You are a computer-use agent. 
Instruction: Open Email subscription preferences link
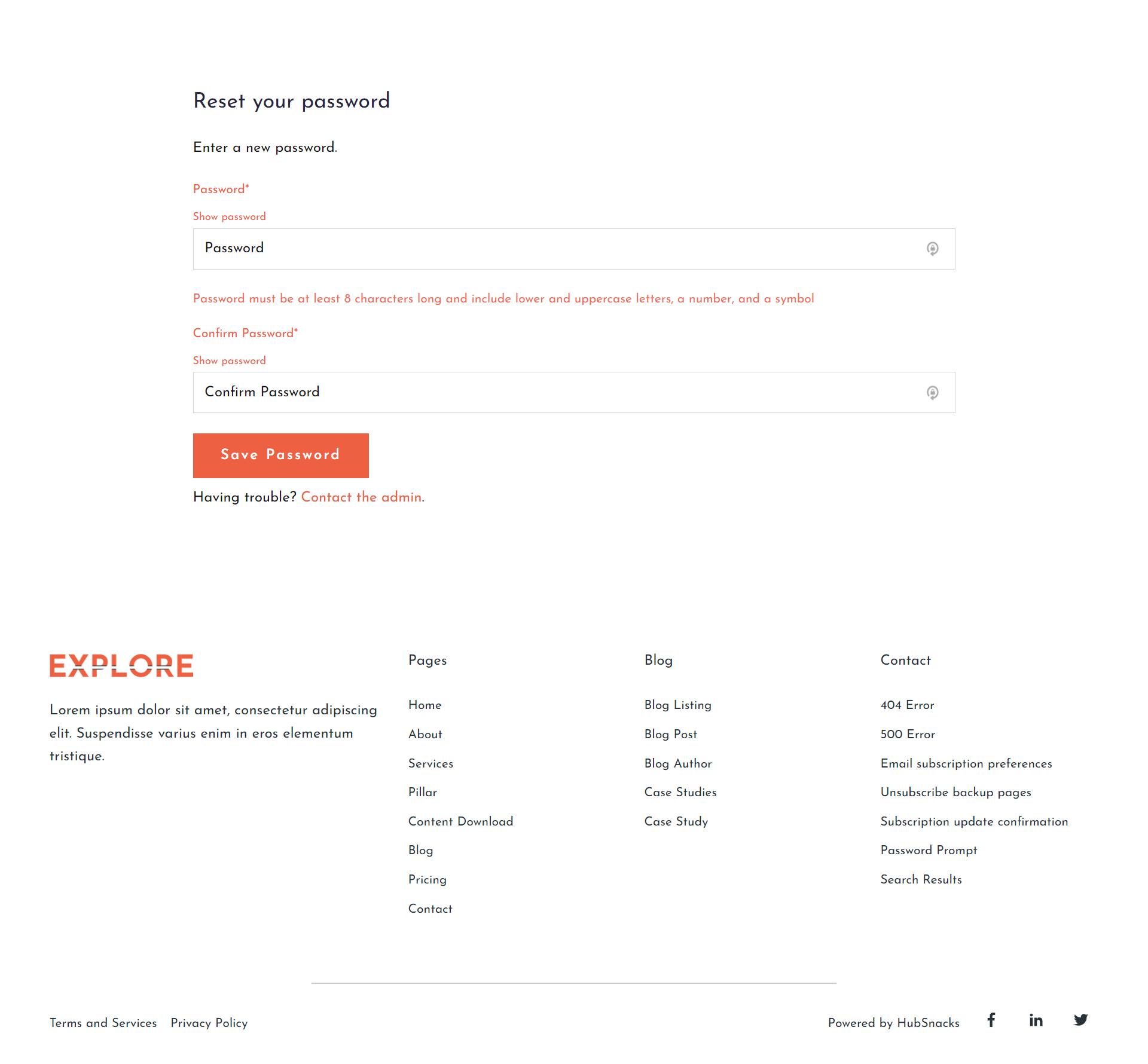point(966,763)
